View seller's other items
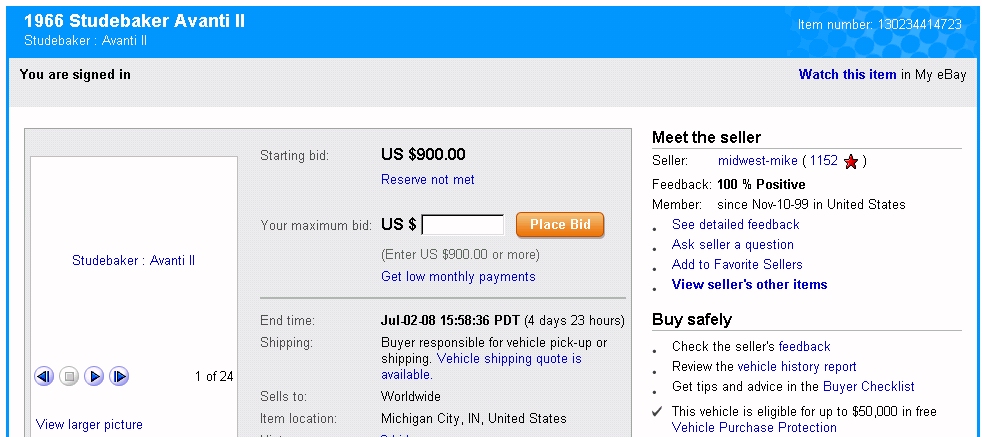The width and height of the screenshot is (982, 437). pyautogui.click(x=749, y=285)
